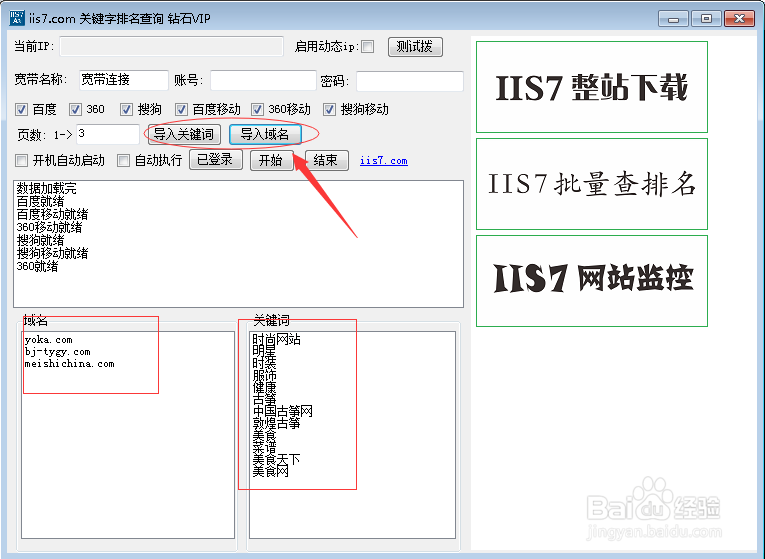Uncheck the 搜狗 checkbox
The image size is (765, 559).
coord(126,109)
